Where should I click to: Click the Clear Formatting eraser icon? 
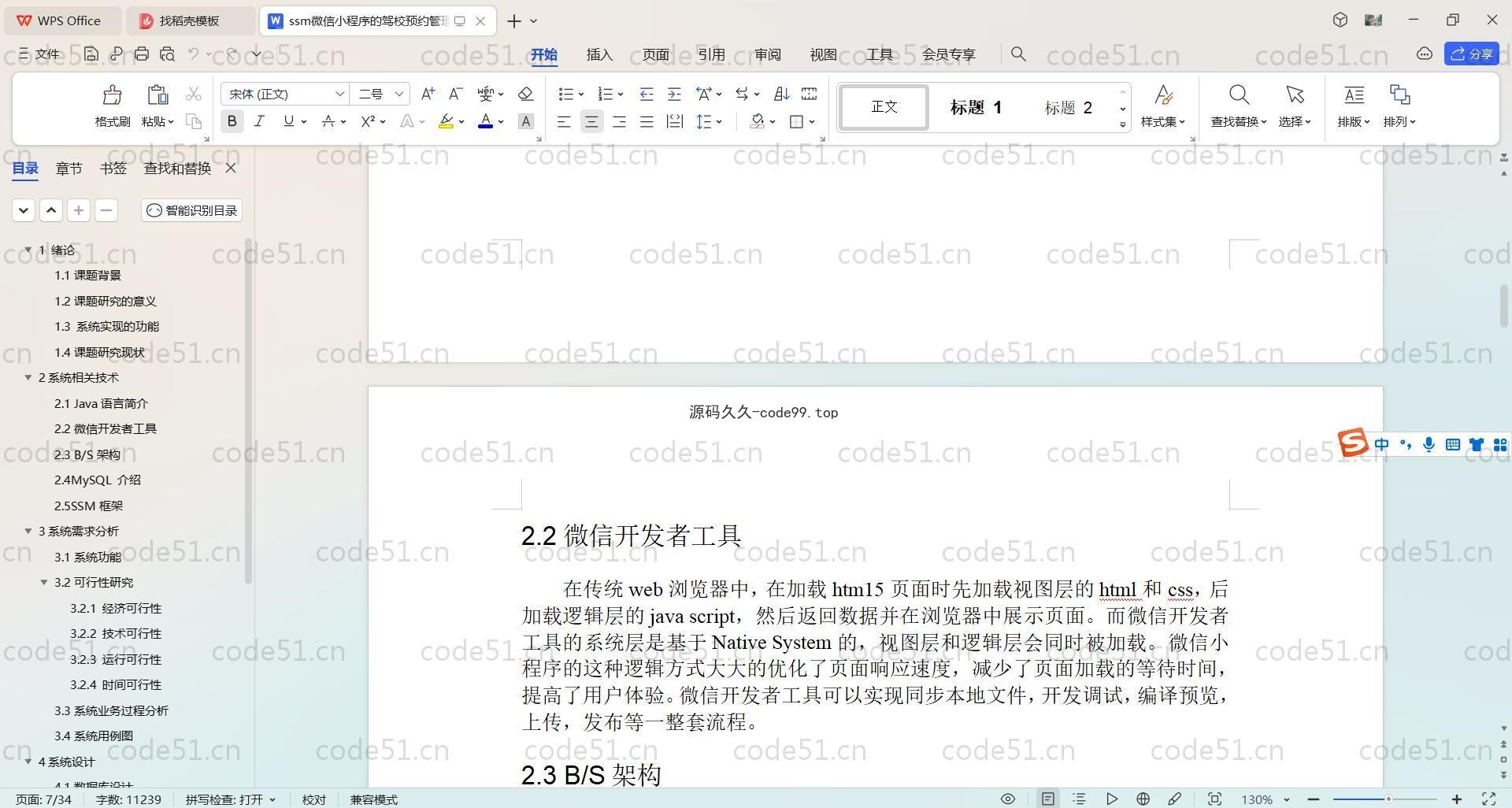[525, 94]
